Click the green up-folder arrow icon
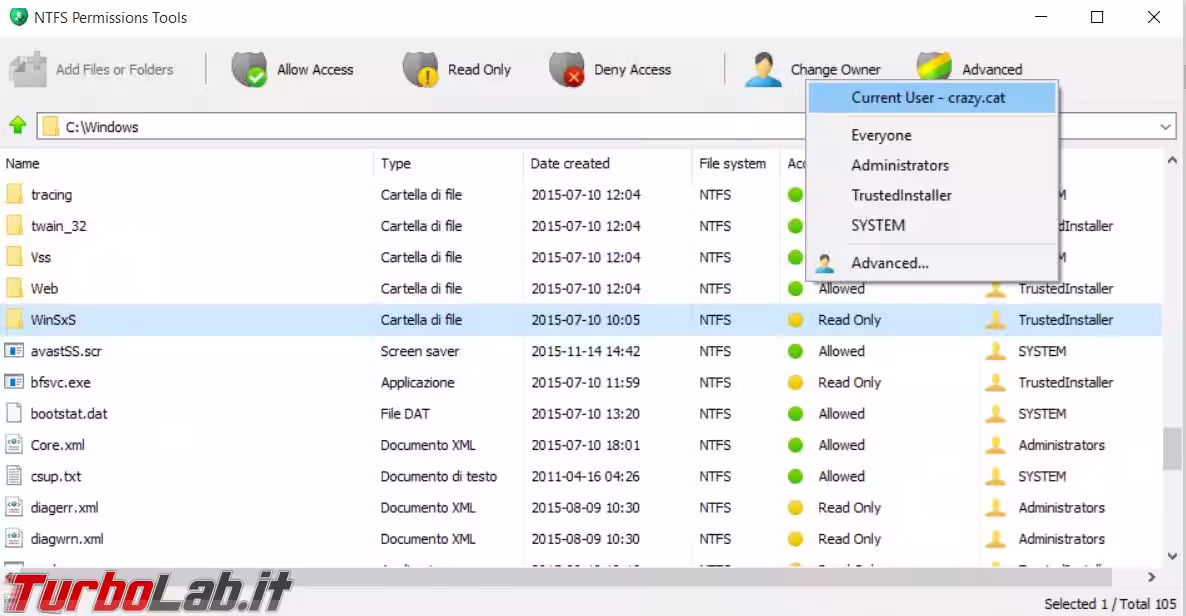This screenshot has width=1186, height=616. tap(17, 126)
